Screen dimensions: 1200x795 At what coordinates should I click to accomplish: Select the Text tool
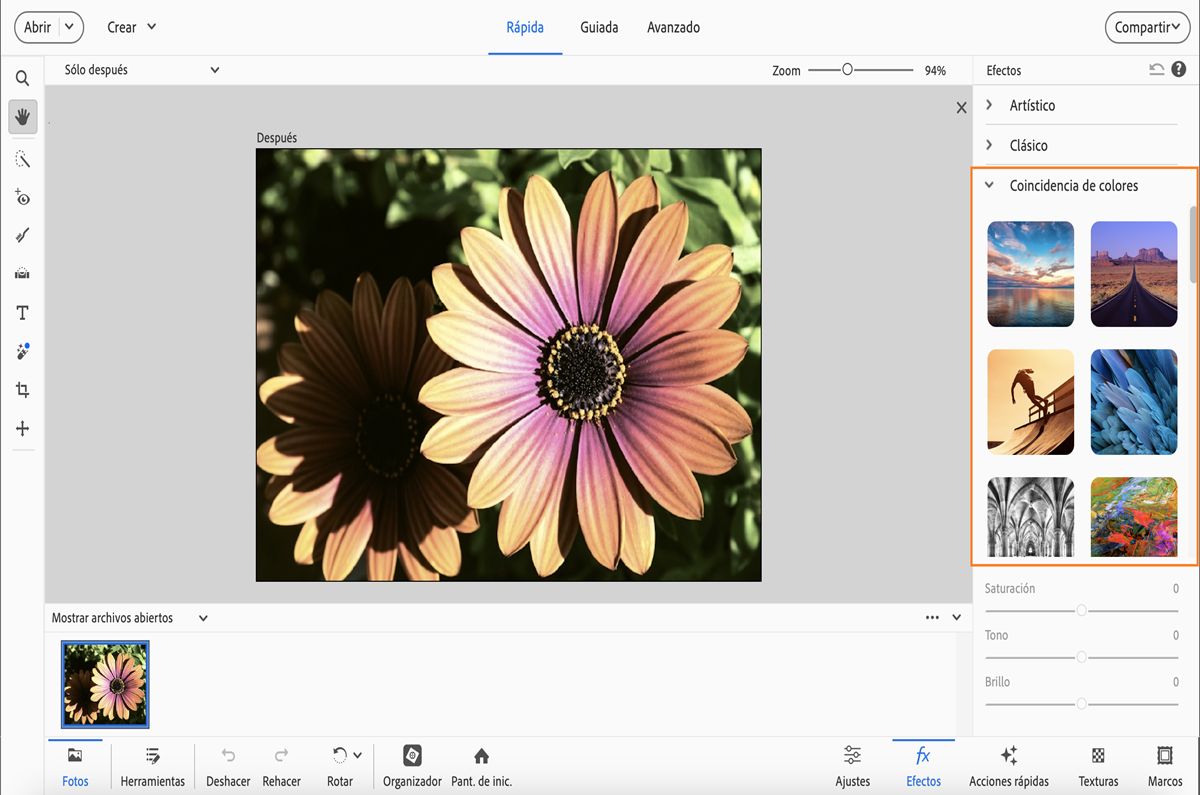[x=22, y=313]
